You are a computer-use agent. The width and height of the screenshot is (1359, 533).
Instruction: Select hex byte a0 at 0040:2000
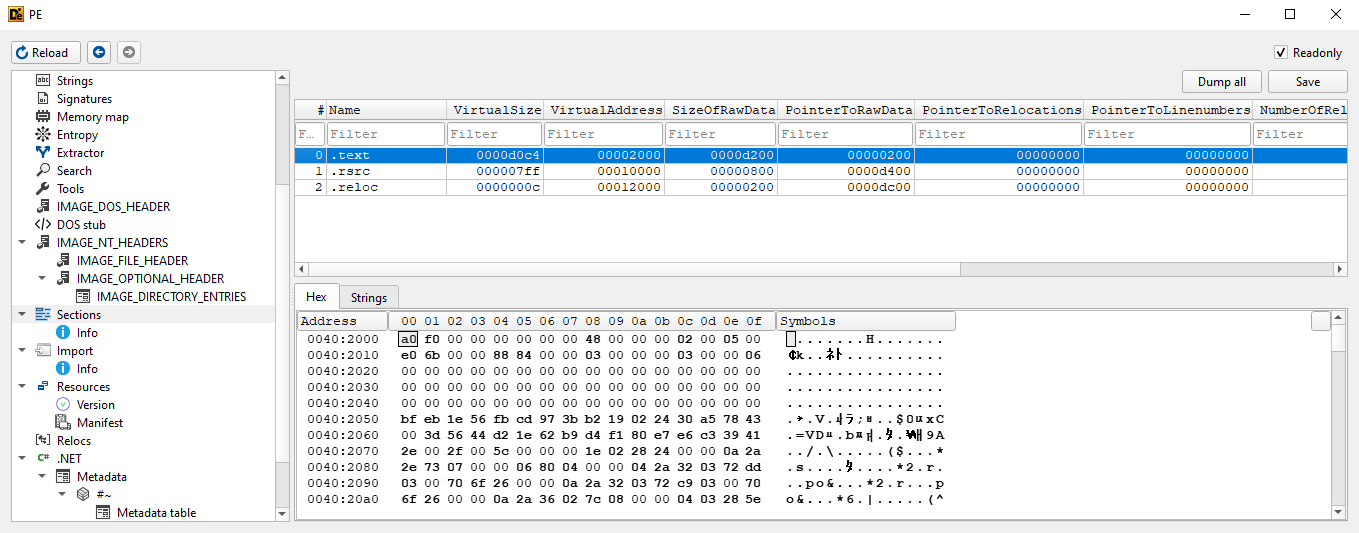(x=408, y=339)
